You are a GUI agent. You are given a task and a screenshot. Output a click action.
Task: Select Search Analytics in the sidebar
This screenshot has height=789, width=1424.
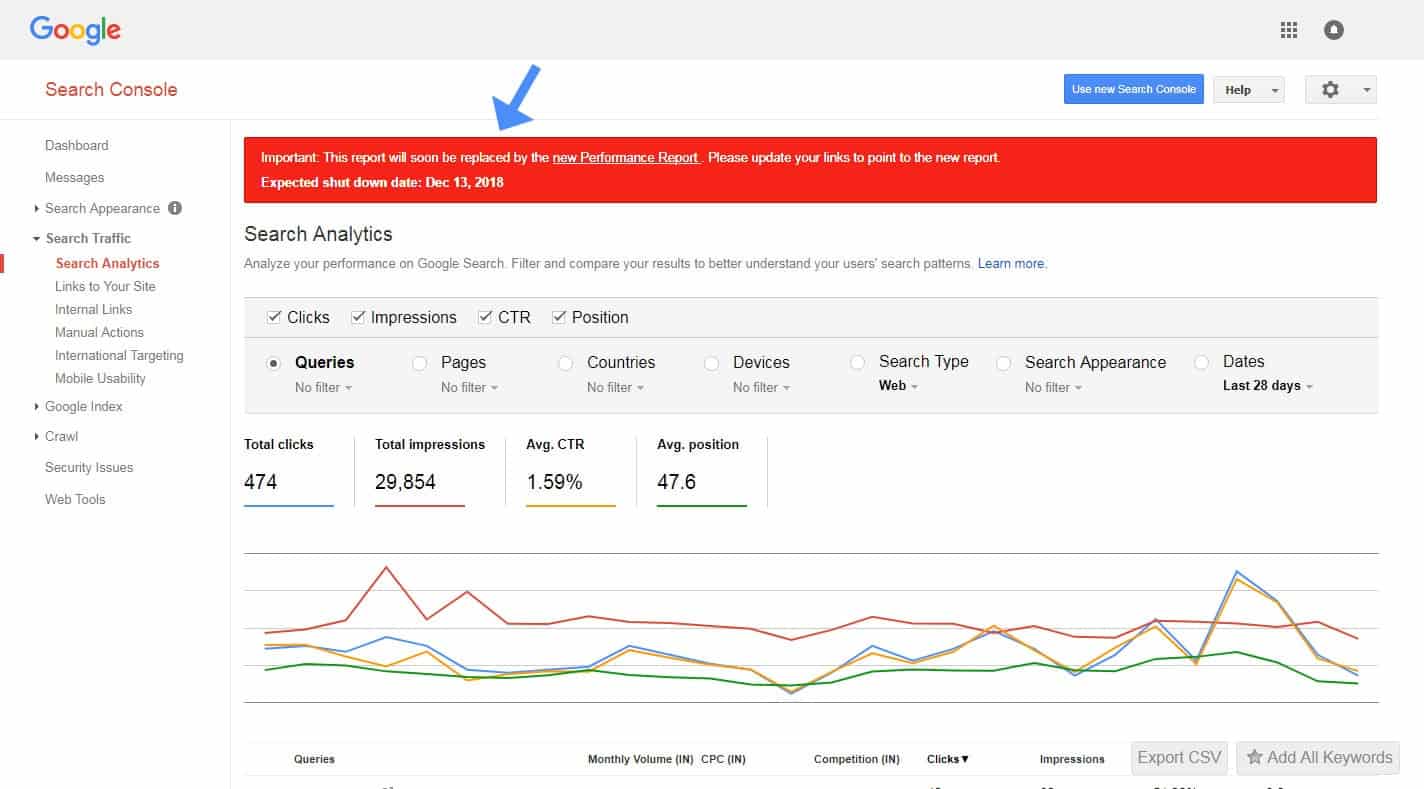107,263
